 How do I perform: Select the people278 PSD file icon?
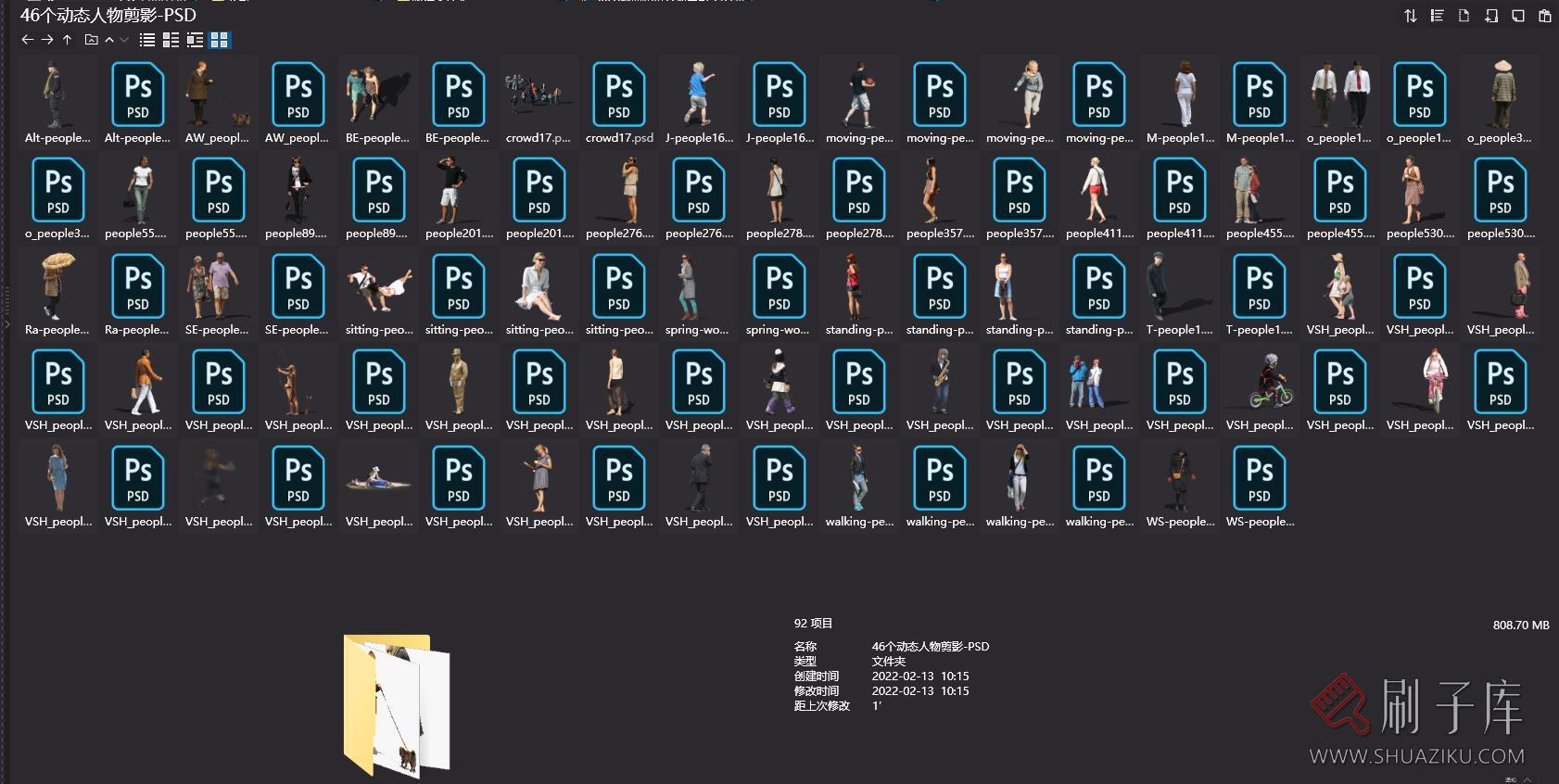[859, 190]
